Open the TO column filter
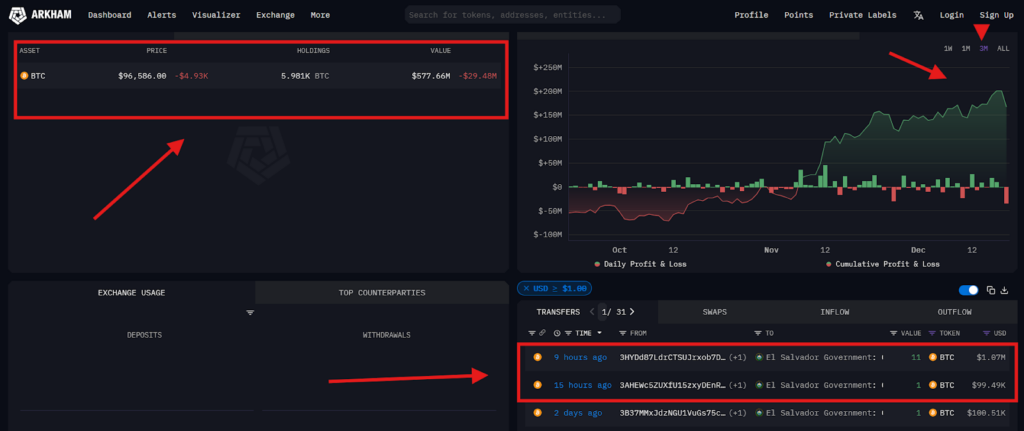Viewport: 1024px width, 431px height. point(758,333)
